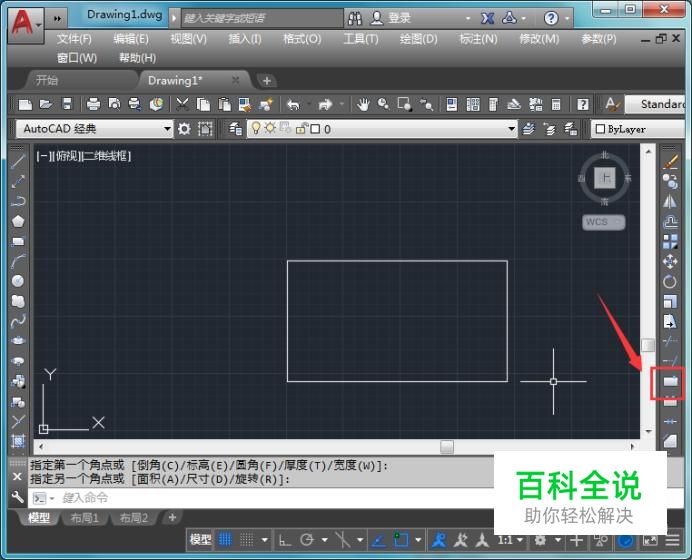Click the Copy icon in the toolbar
The image size is (692, 560).
pyautogui.click(x=203, y=105)
